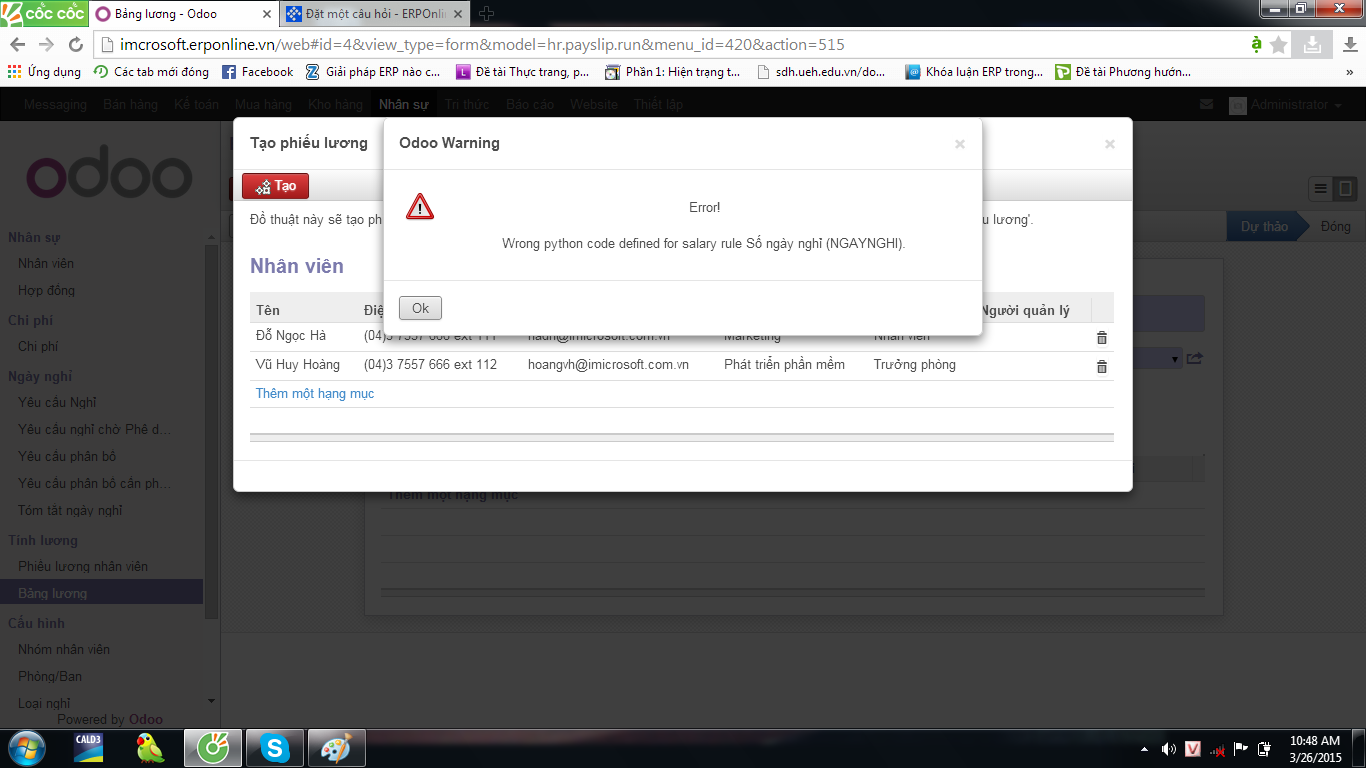Open the Messaging top menu
This screenshot has height=768, width=1366.
click(55, 105)
